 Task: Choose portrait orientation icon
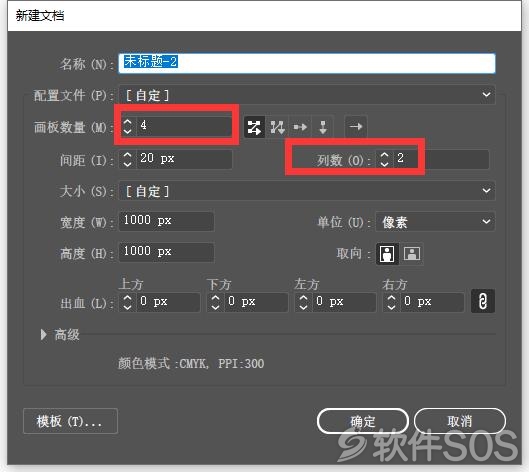pos(387,254)
